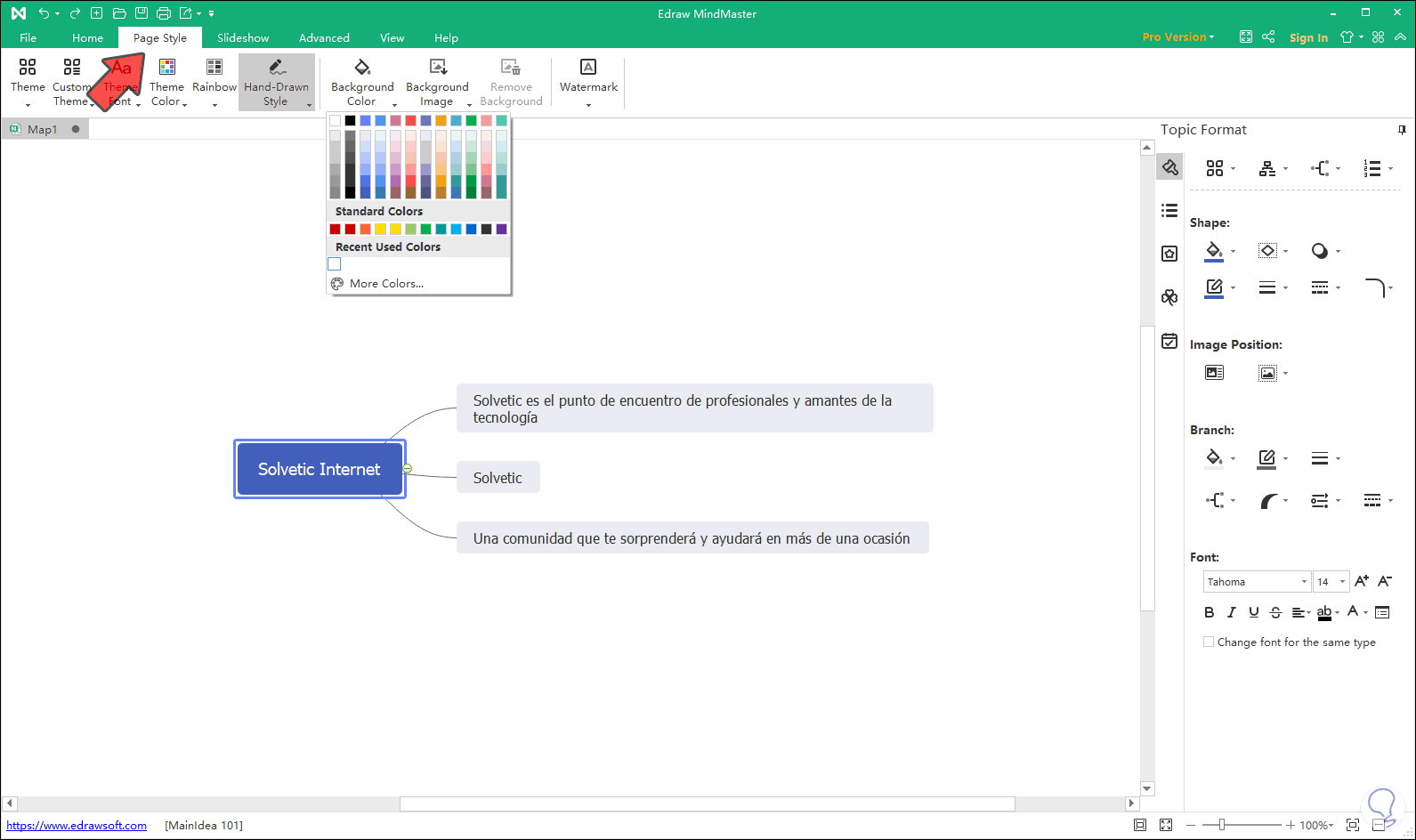The height and width of the screenshot is (840, 1416).
Task: Undo the last action in the title bar
Action: tap(44, 13)
